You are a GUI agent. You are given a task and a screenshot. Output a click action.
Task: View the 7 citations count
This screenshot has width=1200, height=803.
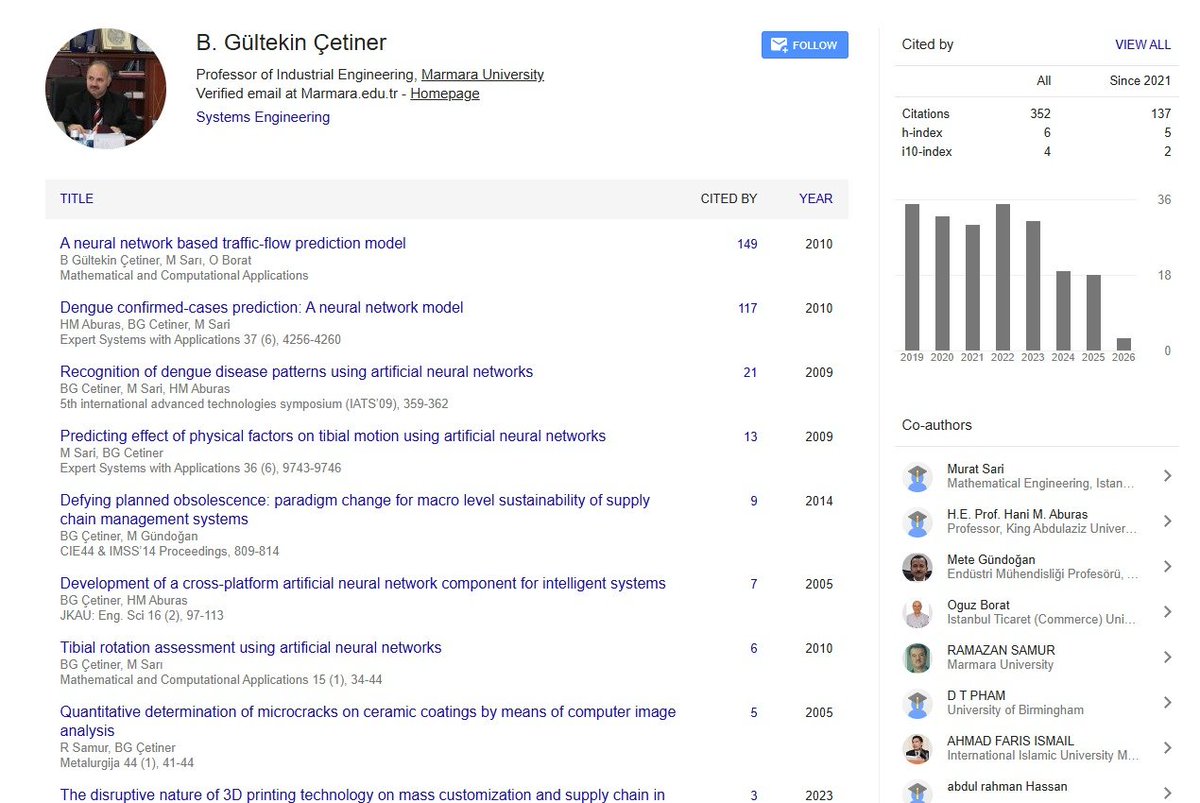click(754, 584)
